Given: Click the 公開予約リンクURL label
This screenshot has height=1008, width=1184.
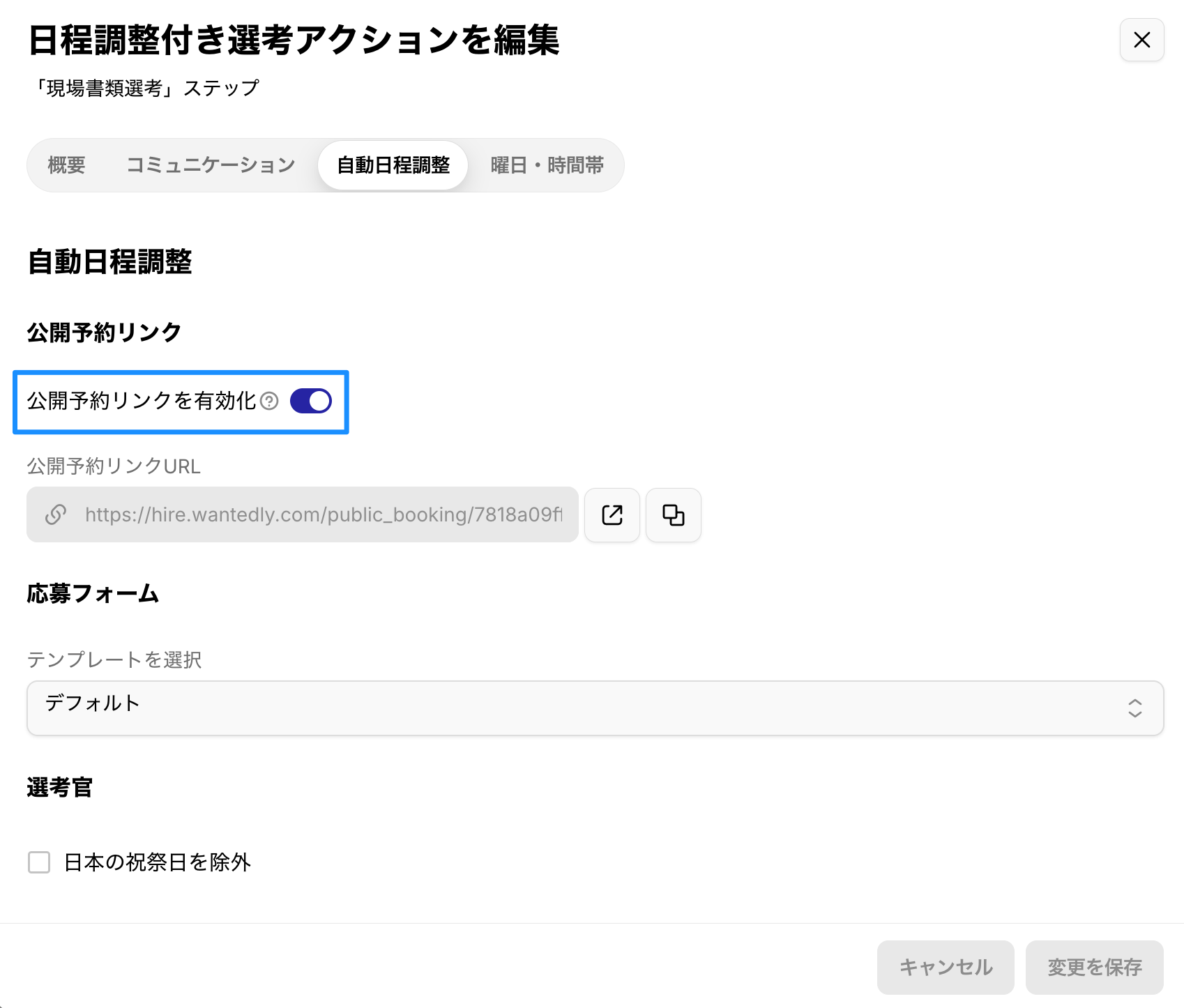Looking at the screenshot, I should click(x=114, y=466).
